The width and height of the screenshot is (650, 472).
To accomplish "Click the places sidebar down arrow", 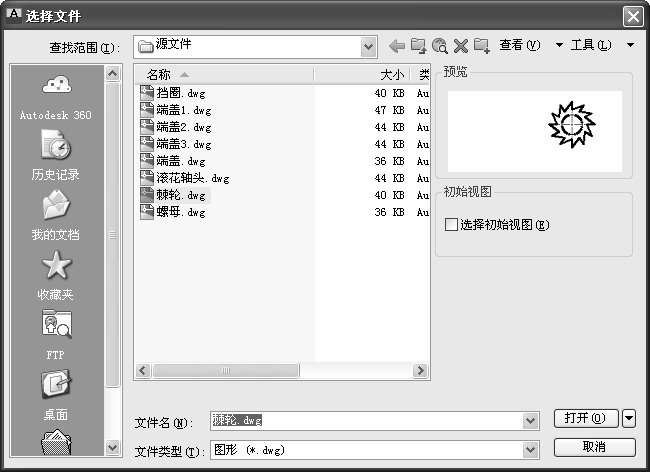I will [x=112, y=447].
